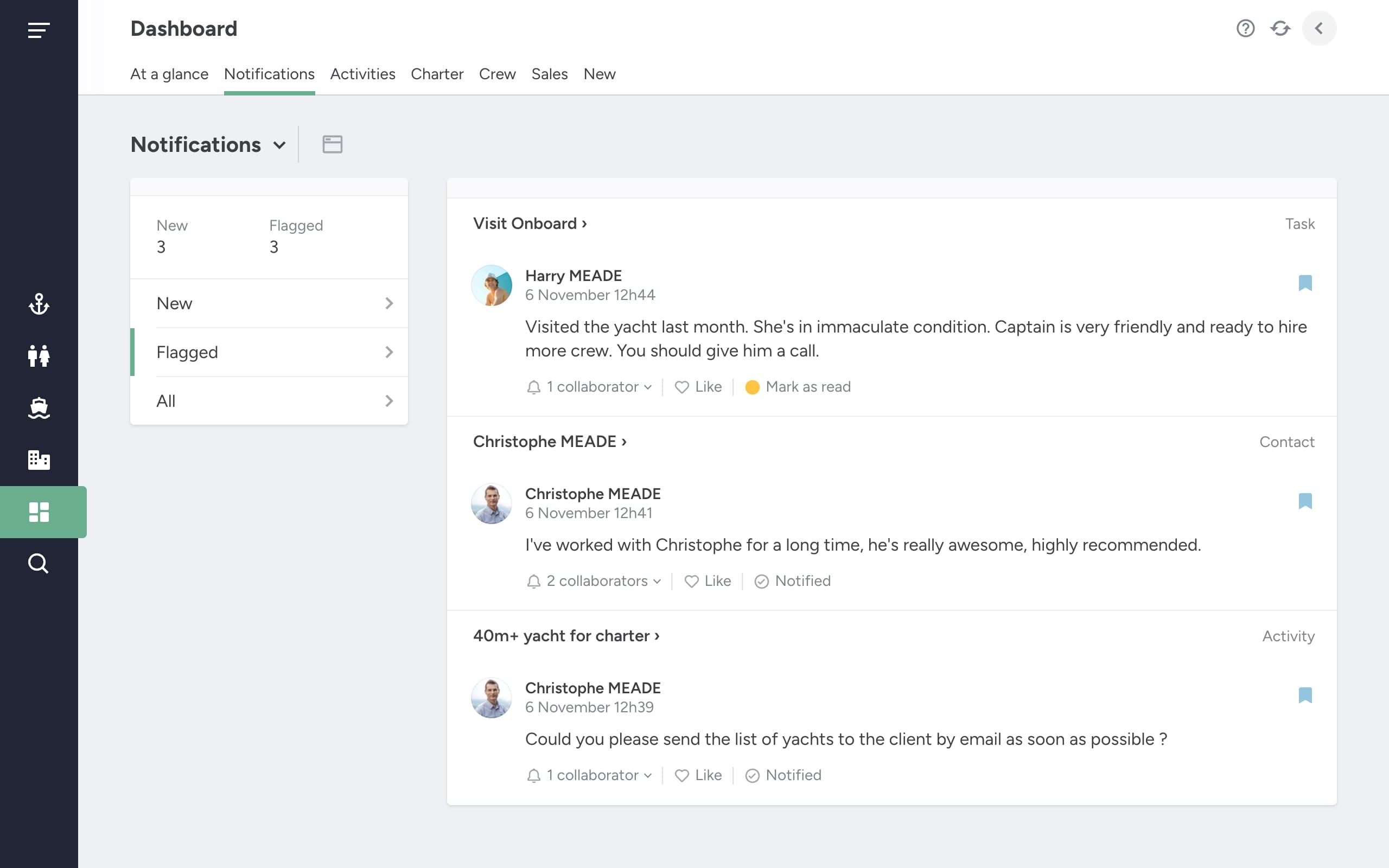
Task: Open the Visit Onboard task link
Action: pos(529,224)
